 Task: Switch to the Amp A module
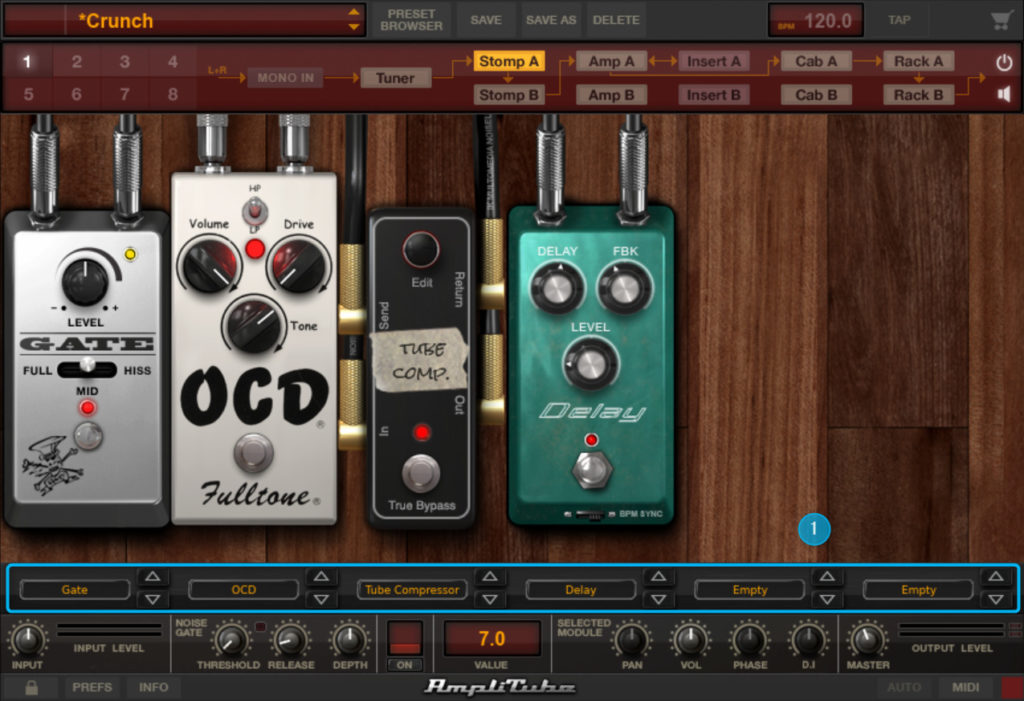611,61
